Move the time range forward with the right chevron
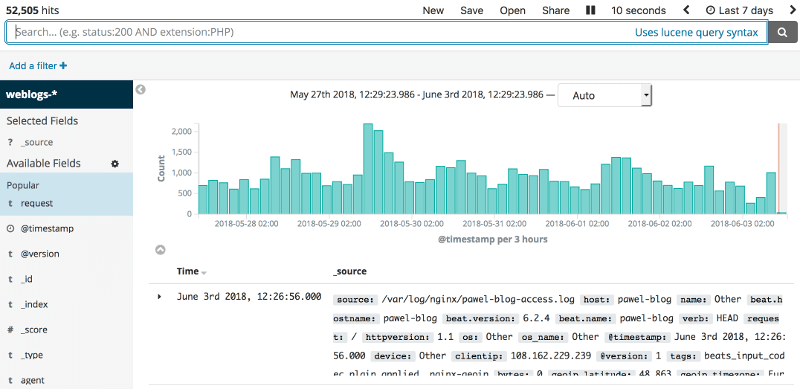This screenshot has width=800, height=389. coord(792,10)
